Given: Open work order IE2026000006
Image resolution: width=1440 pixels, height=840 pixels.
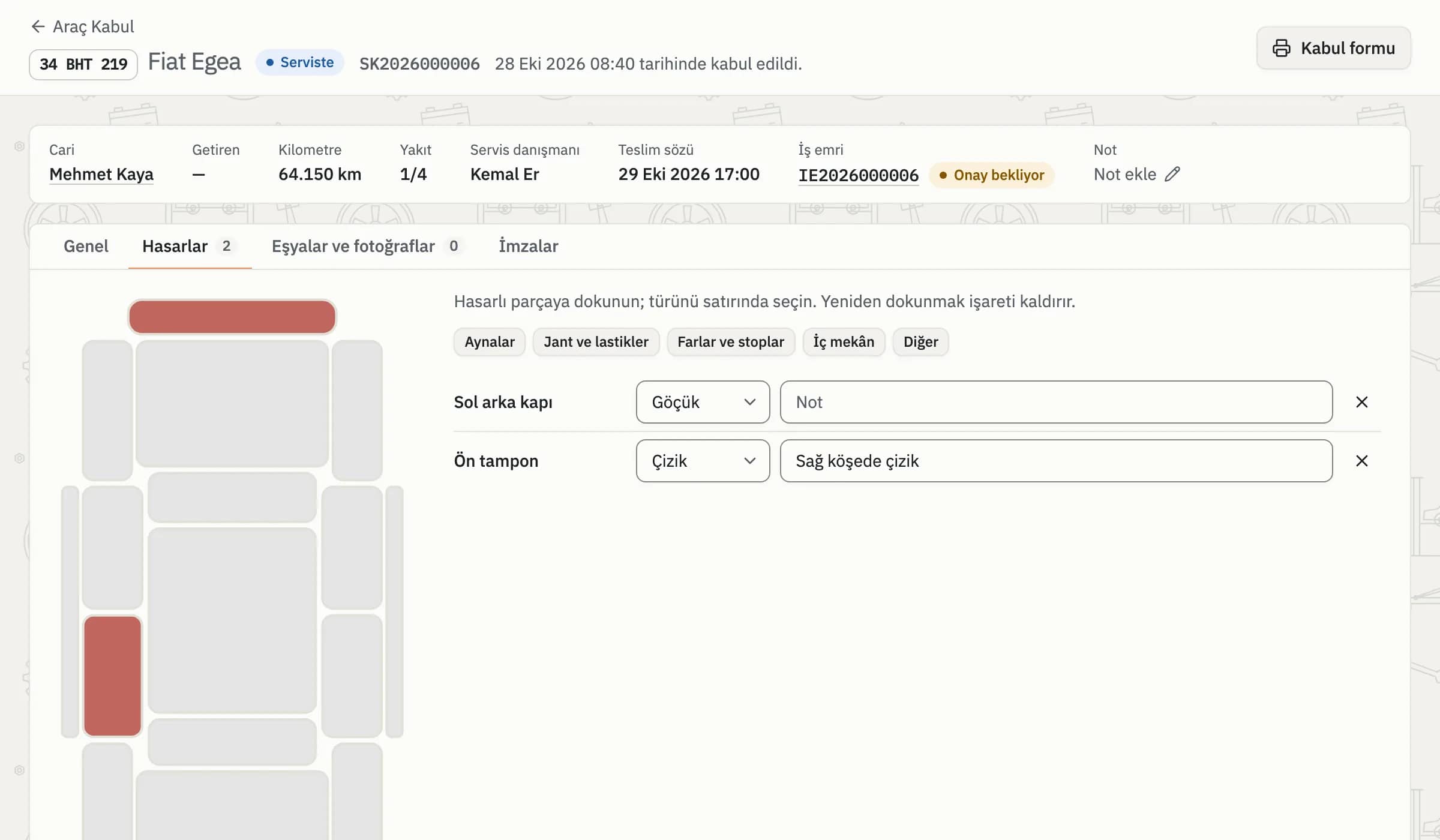Looking at the screenshot, I should (x=858, y=175).
